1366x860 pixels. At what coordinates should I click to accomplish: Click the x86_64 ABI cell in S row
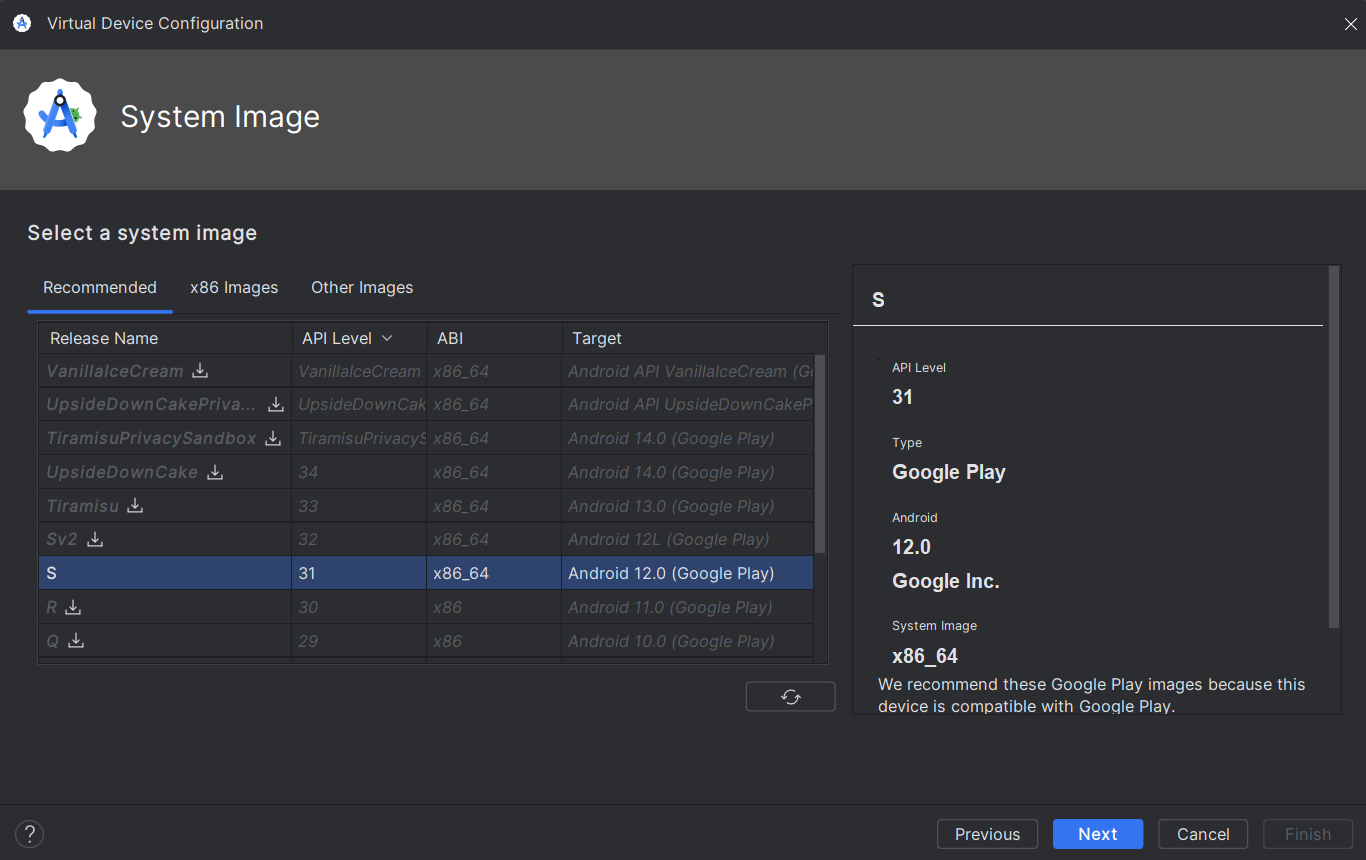point(494,573)
